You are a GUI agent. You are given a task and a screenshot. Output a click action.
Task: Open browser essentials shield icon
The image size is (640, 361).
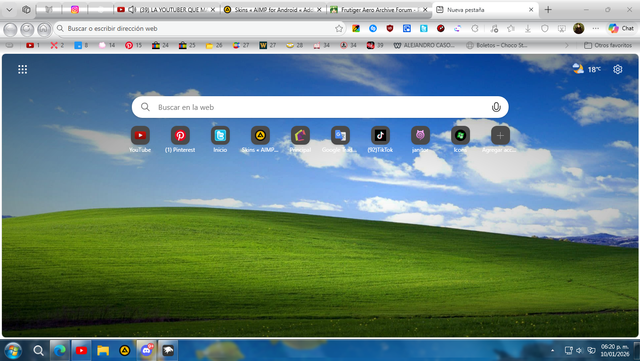tap(544, 29)
